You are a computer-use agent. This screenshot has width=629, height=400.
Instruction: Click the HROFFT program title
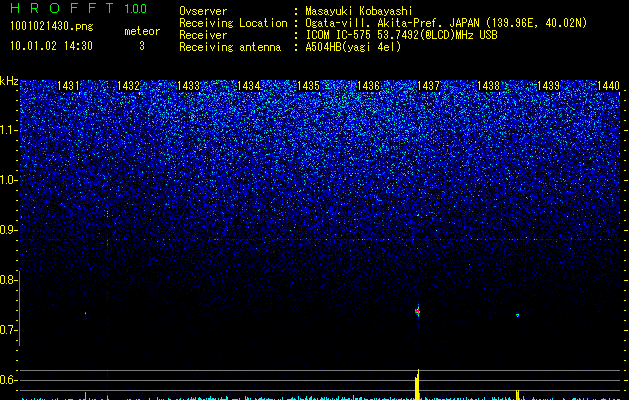(62, 8)
